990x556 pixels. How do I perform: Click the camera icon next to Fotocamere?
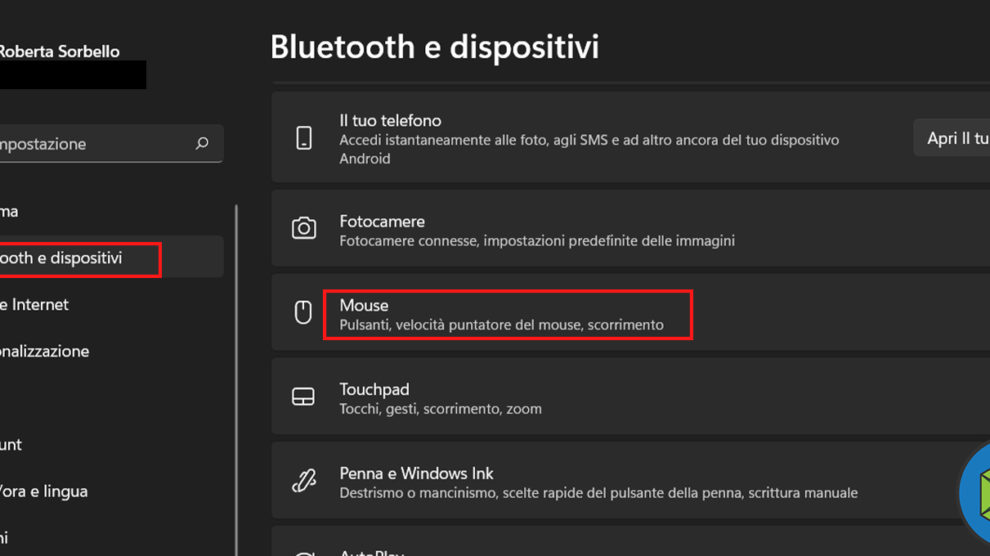click(304, 229)
